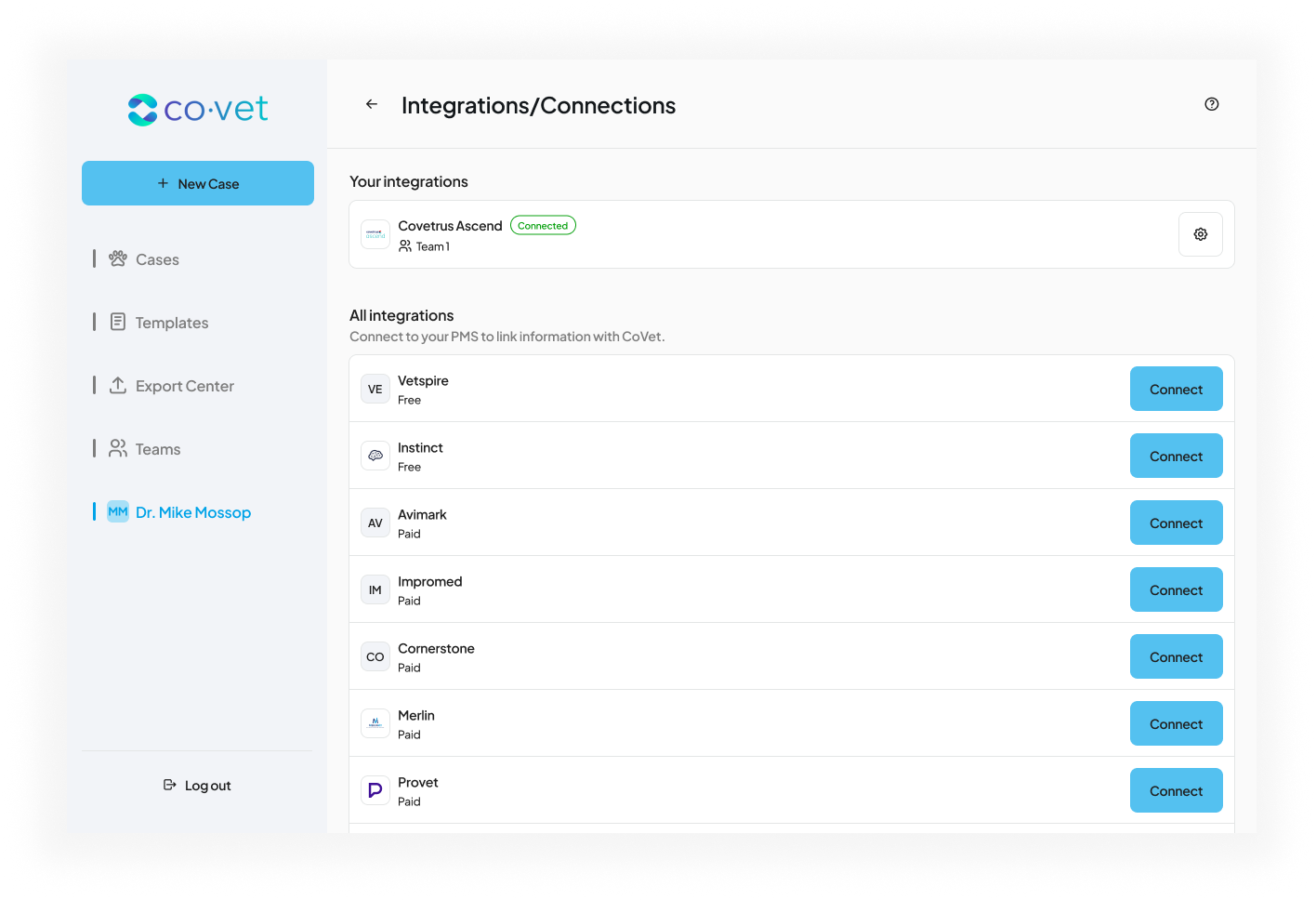Click the Templates document icon
Viewport: 1316px width, 900px height.
point(118,322)
